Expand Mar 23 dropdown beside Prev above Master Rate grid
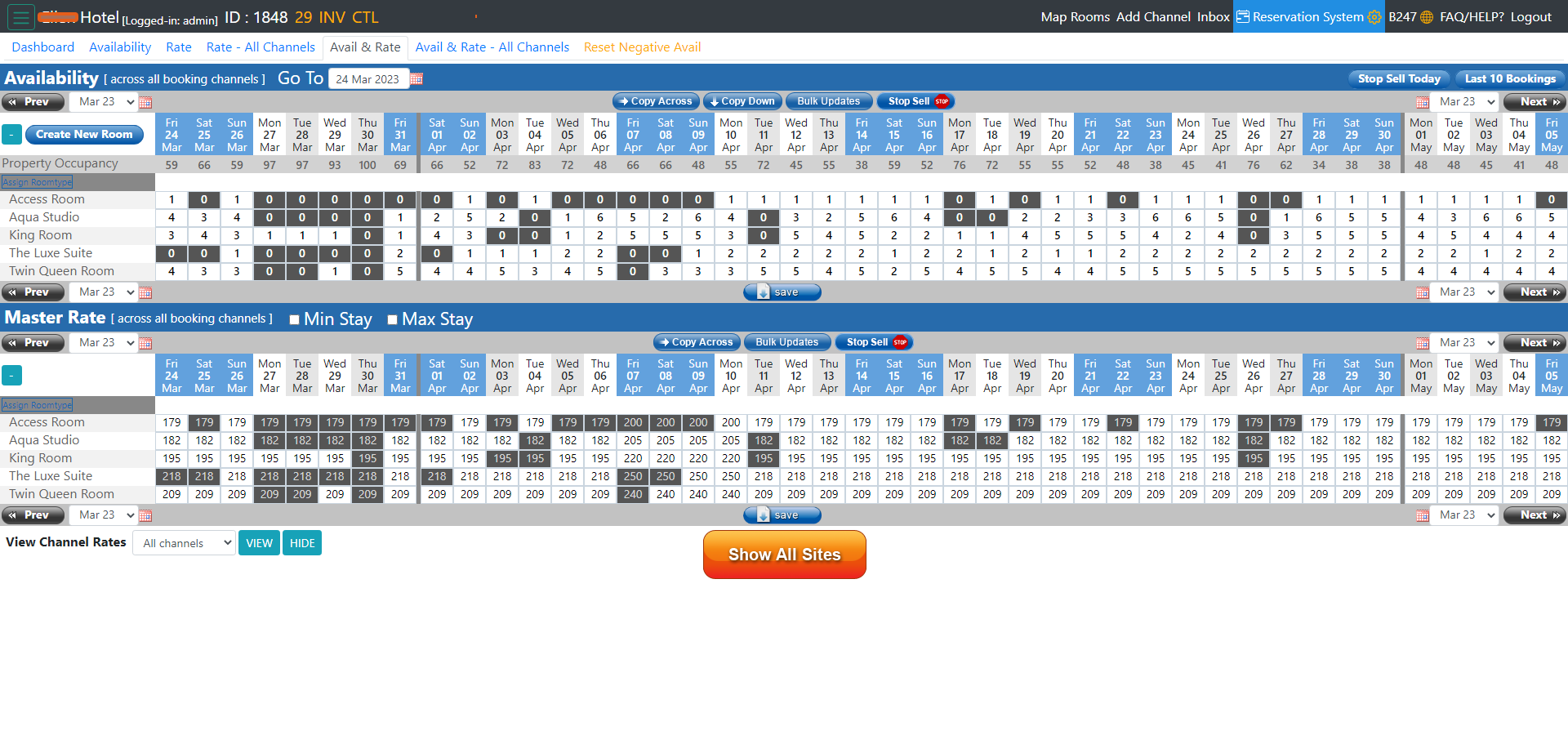The width and height of the screenshot is (1568, 753). point(104,343)
